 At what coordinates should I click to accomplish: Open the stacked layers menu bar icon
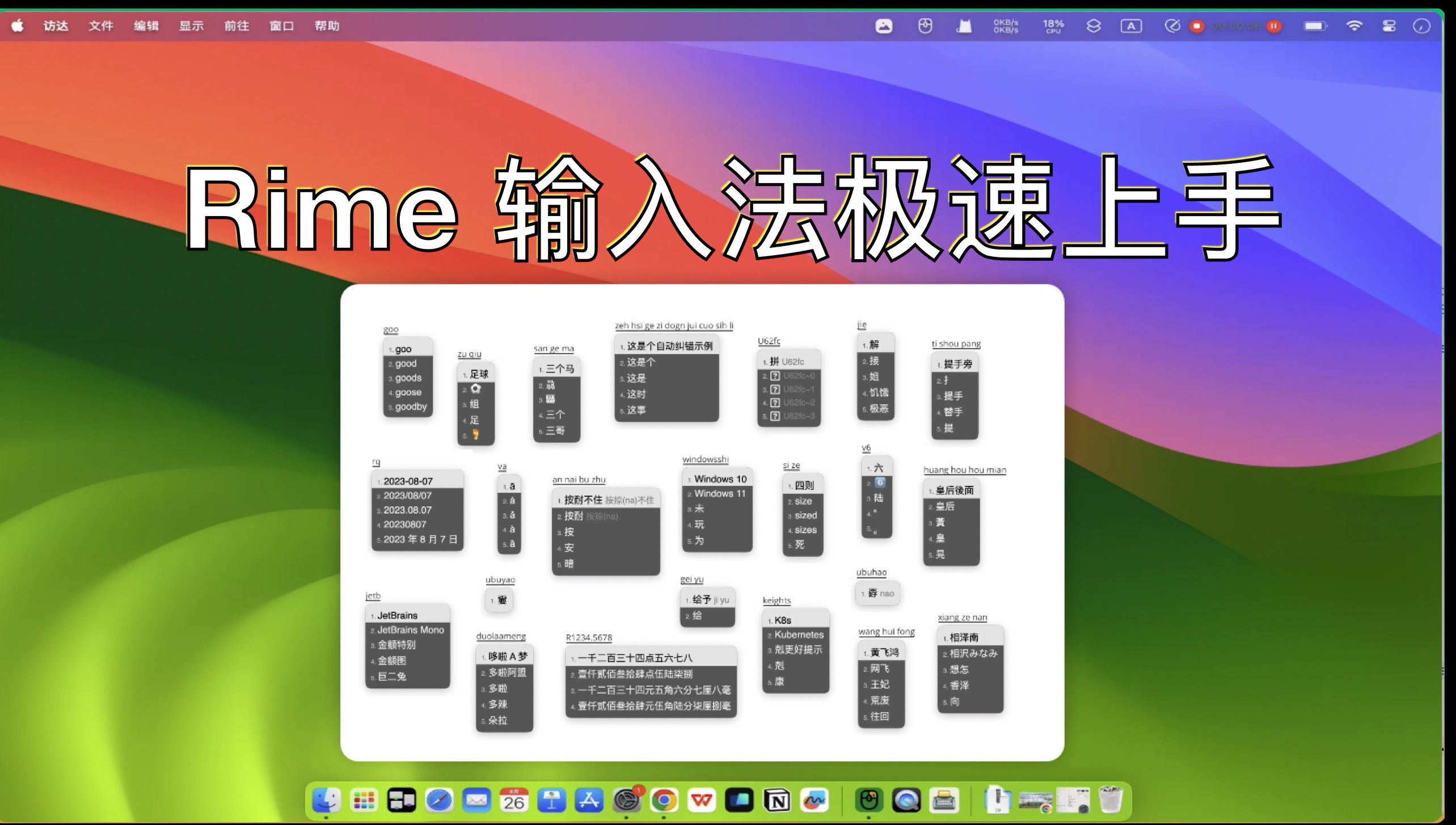pos(1094,26)
